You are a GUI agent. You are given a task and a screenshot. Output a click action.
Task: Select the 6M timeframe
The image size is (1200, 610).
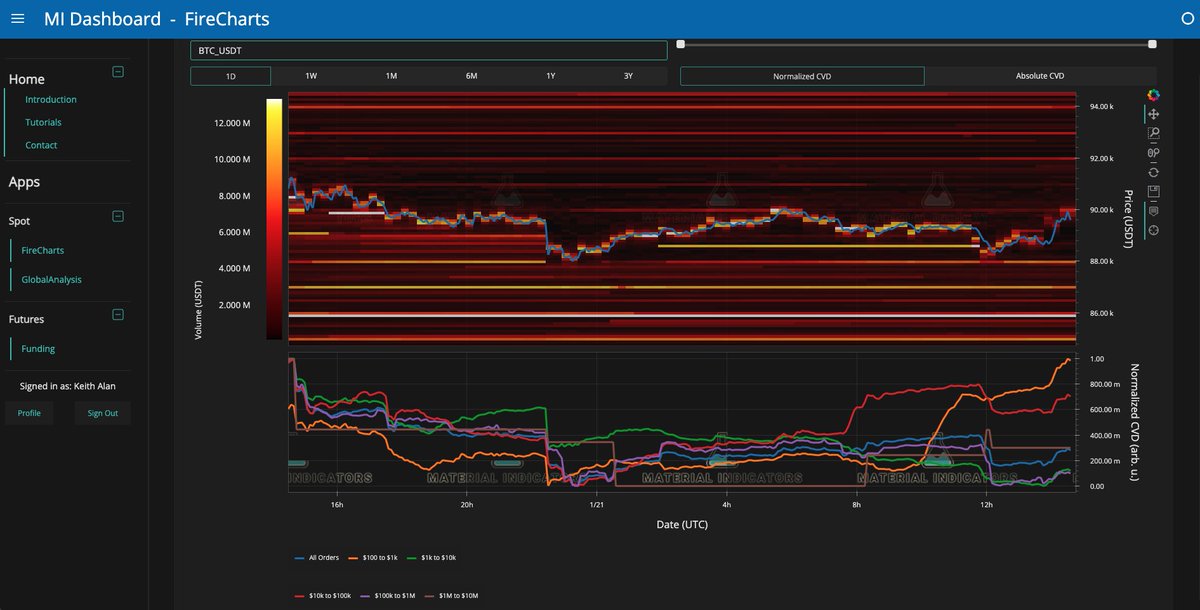471,76
